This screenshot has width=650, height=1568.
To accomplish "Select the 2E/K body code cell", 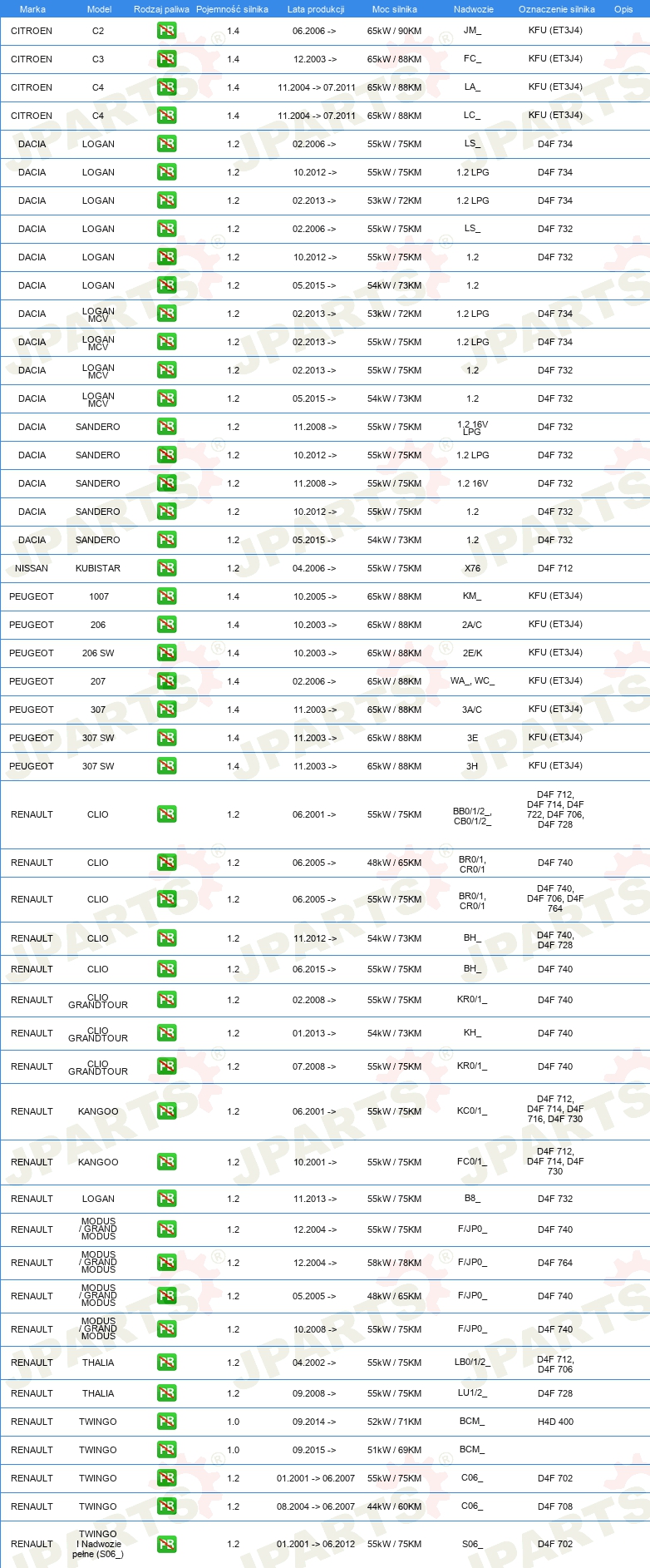I will coord(472,653).
